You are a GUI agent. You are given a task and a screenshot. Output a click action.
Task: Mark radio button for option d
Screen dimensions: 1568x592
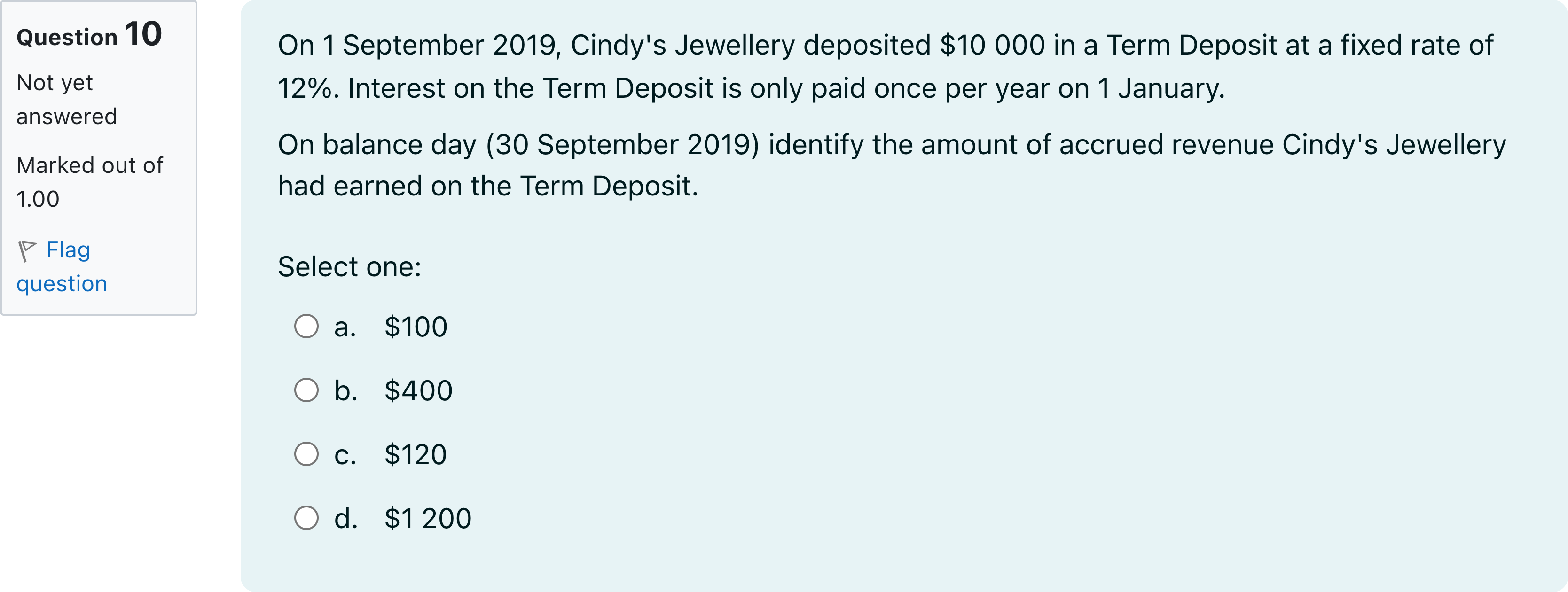[306, 518]
